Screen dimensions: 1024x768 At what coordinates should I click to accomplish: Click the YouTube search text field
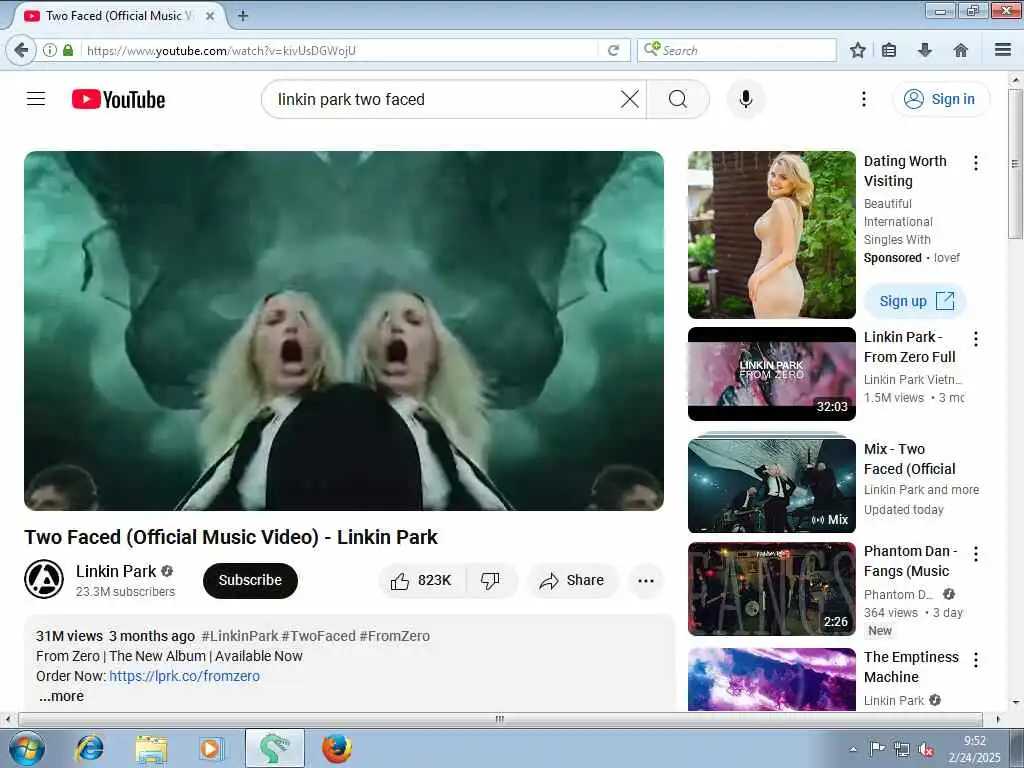(444, 99)
